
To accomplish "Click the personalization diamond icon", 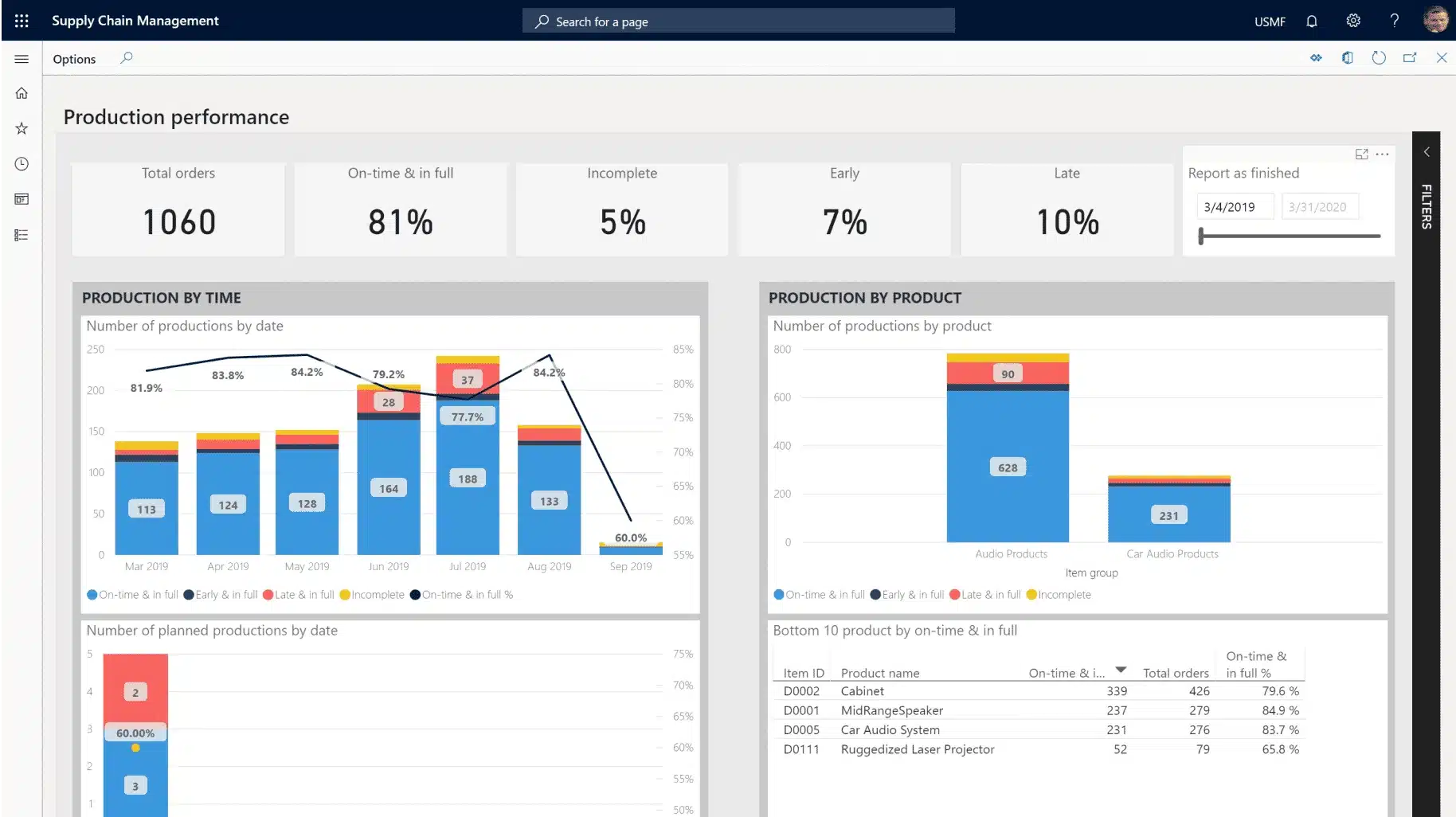I will pos(1316,58).
